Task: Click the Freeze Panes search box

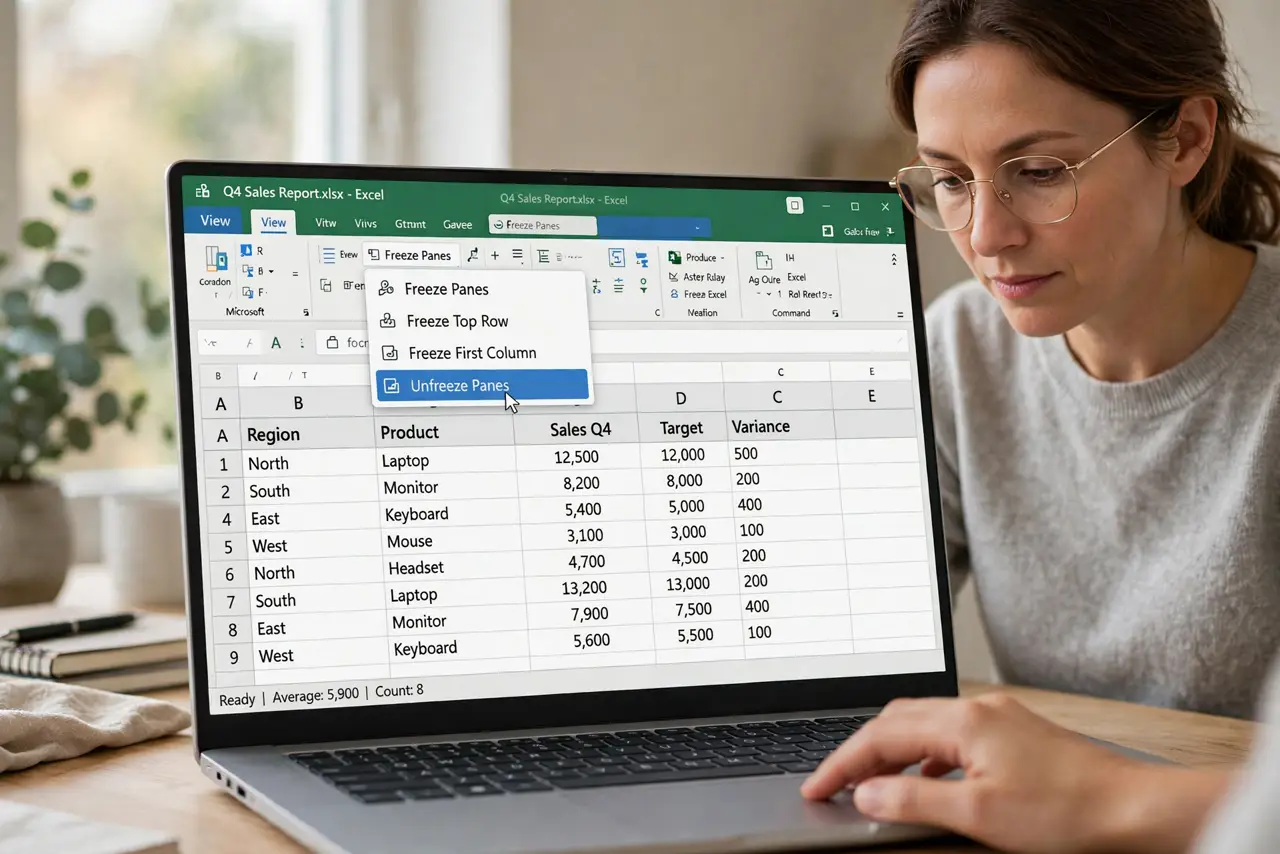Action: point(543,226)
